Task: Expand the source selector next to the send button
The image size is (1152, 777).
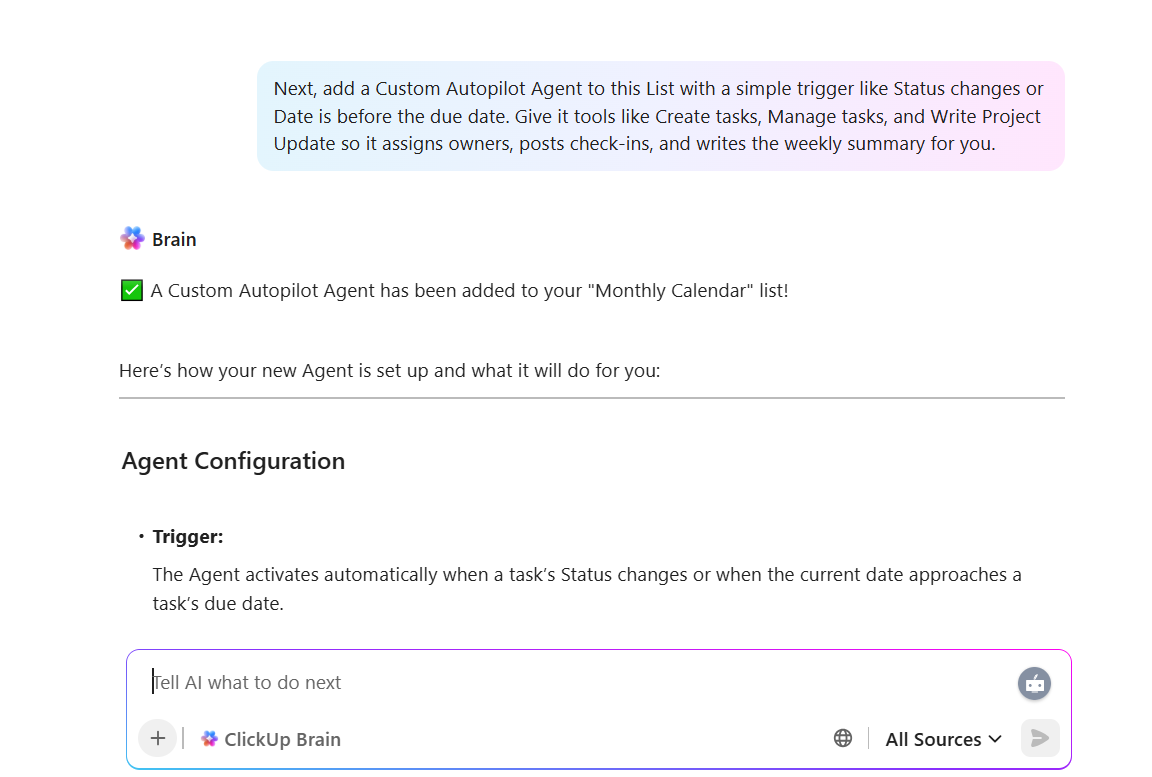Action: point(941,738)
